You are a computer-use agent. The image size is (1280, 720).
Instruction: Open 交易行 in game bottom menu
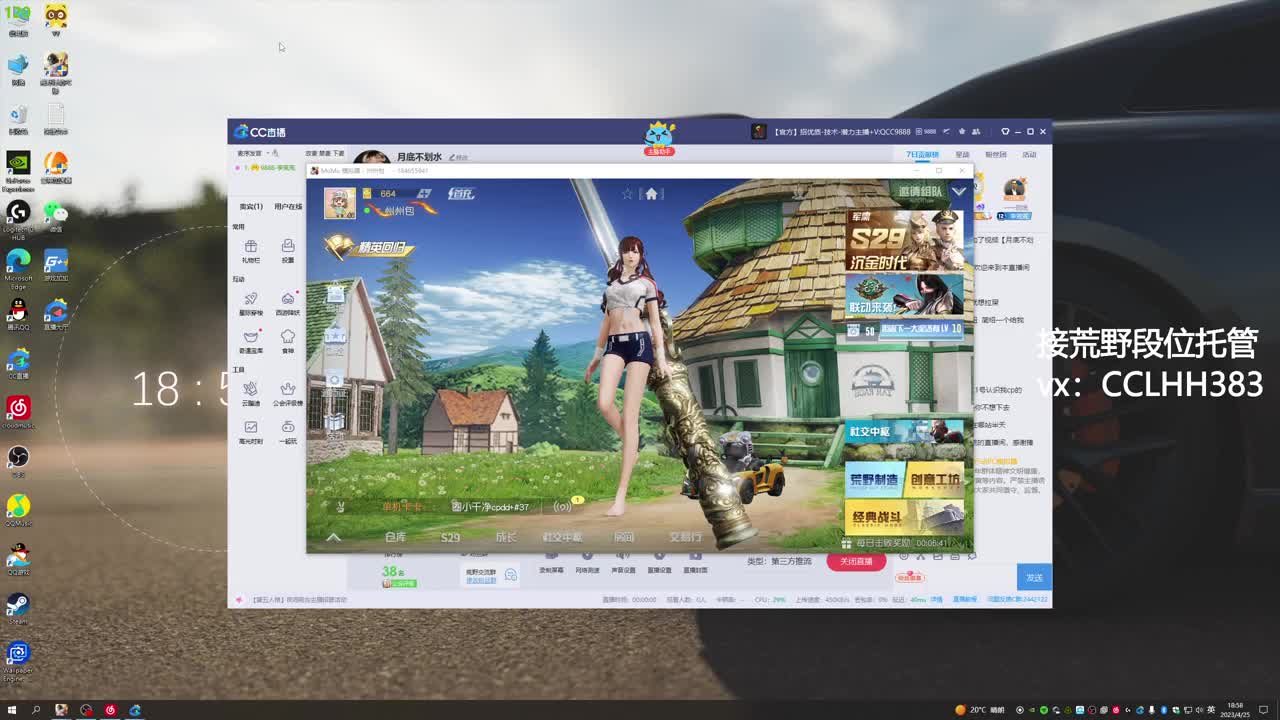tap(686, 537)
